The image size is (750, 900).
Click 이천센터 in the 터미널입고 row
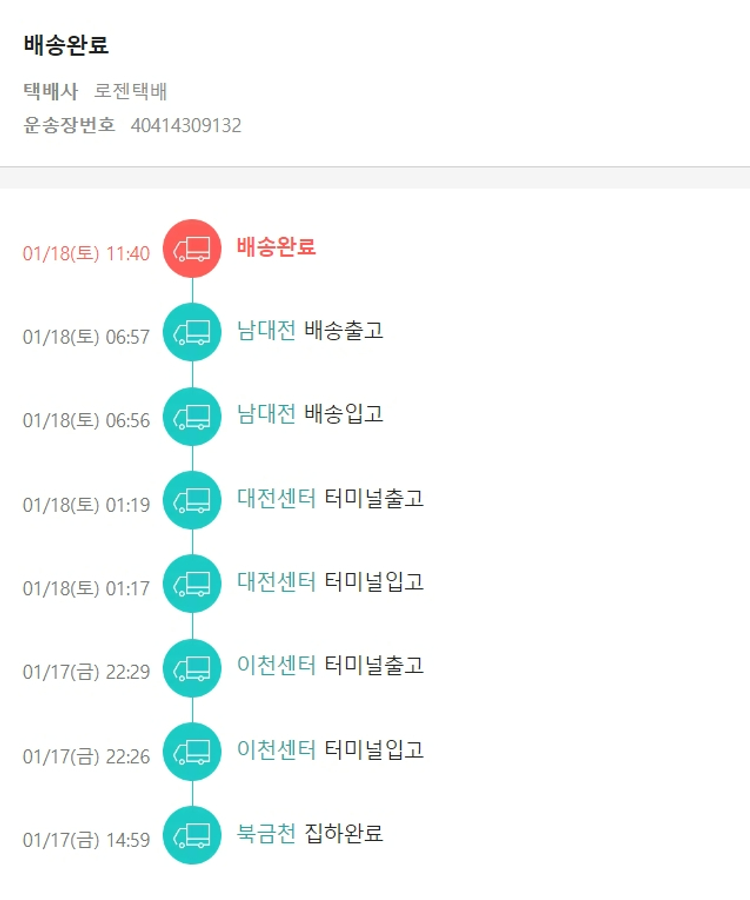point(276,749)
